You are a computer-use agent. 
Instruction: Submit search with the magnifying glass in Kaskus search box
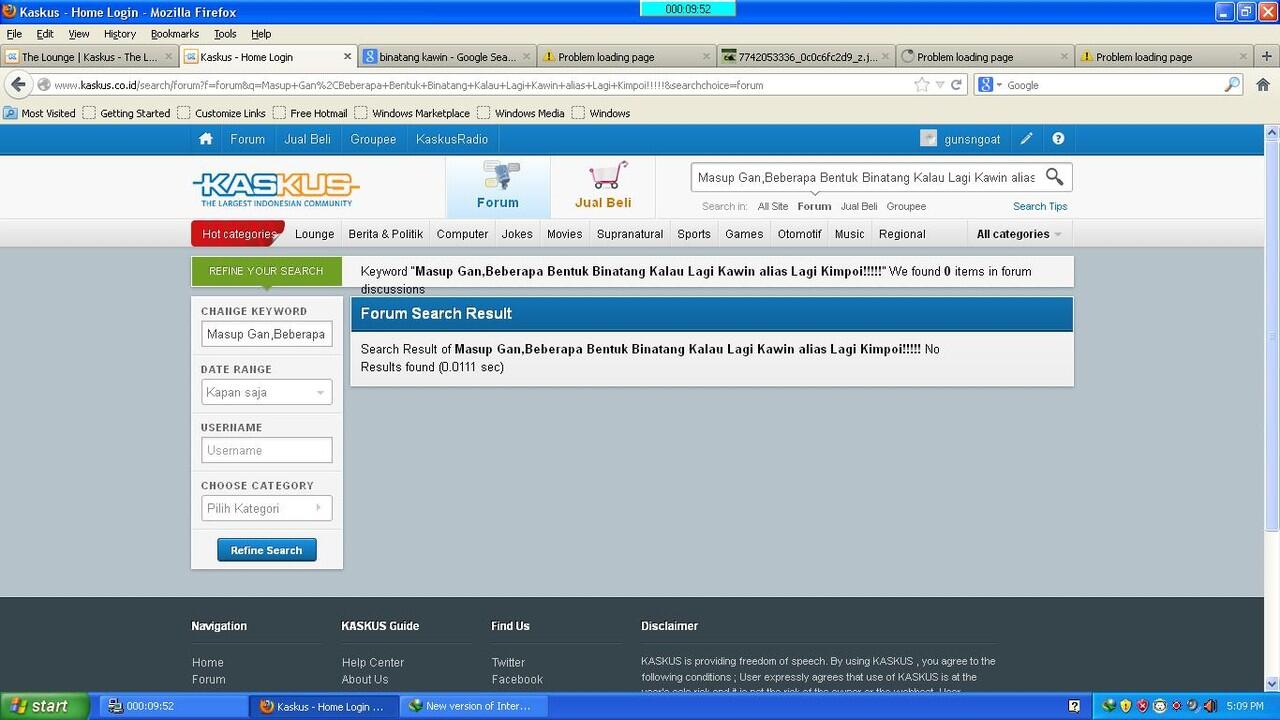[x=1054, y=177]
